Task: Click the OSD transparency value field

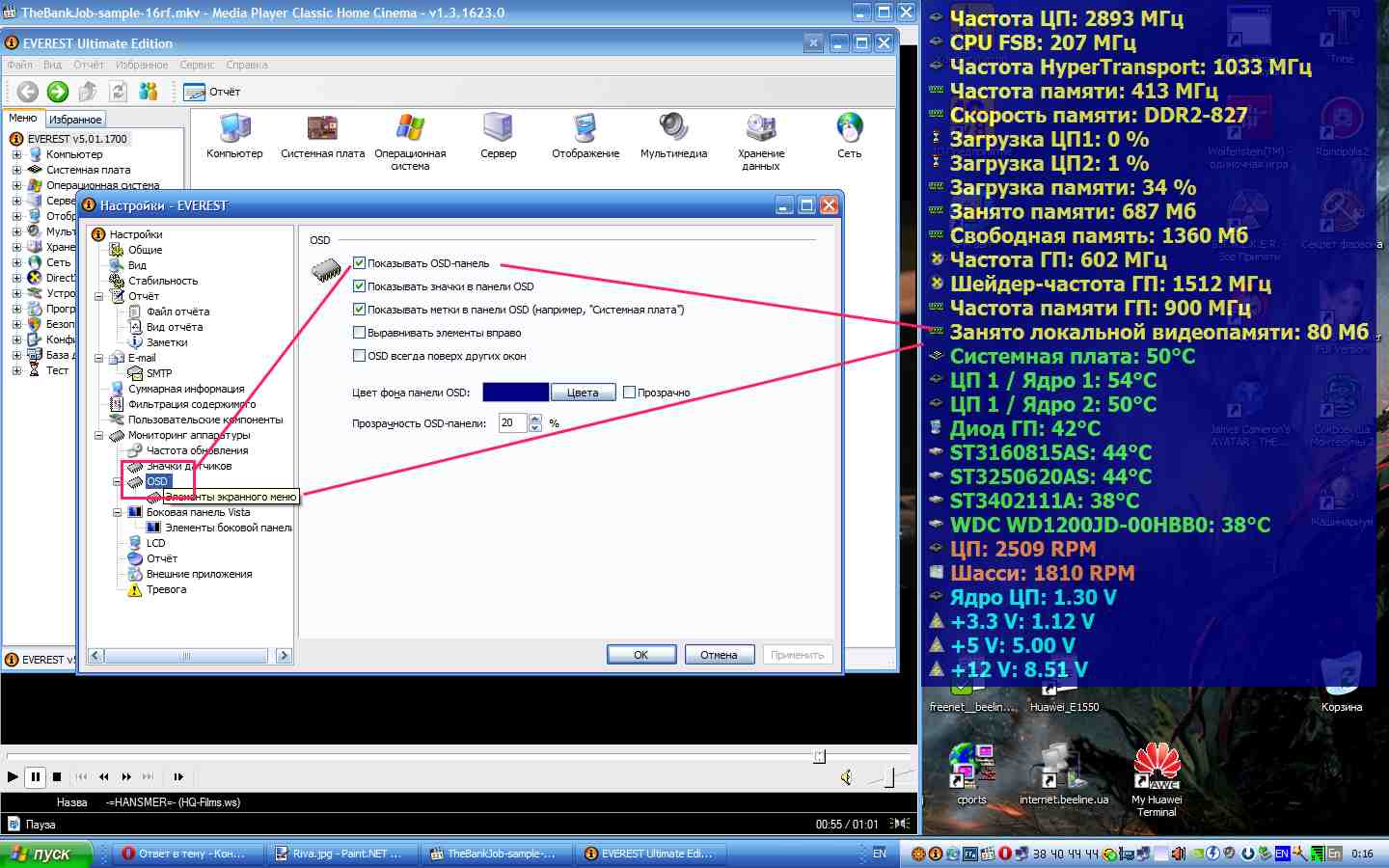Action: coord(512,422)
